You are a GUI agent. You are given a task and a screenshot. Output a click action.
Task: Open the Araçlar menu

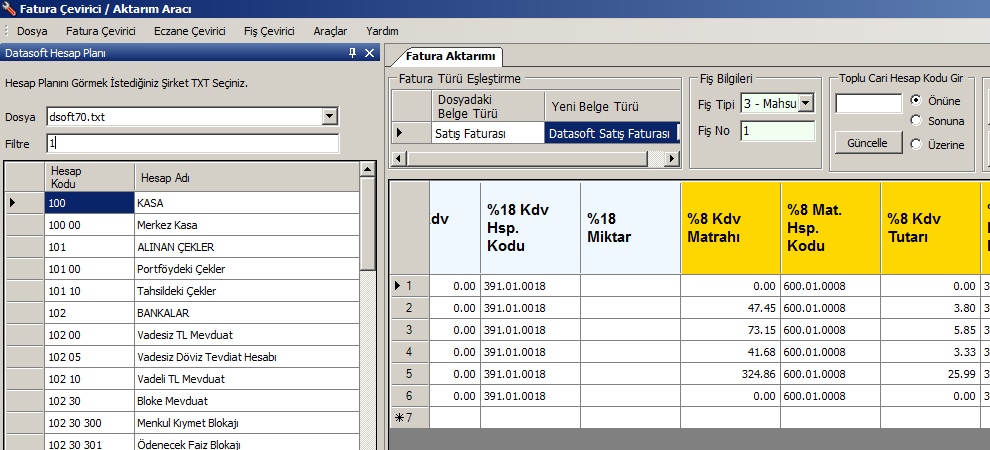[330, 31]
